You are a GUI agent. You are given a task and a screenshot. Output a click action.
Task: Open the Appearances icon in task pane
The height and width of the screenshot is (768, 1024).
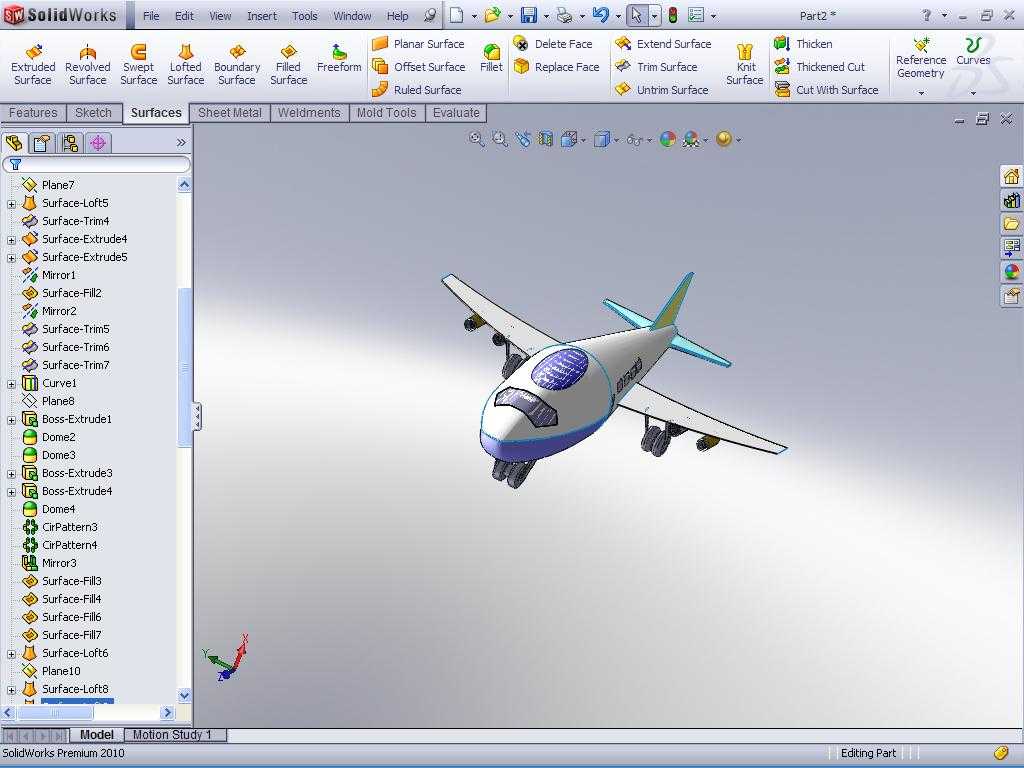click(x=1011, y=272)
